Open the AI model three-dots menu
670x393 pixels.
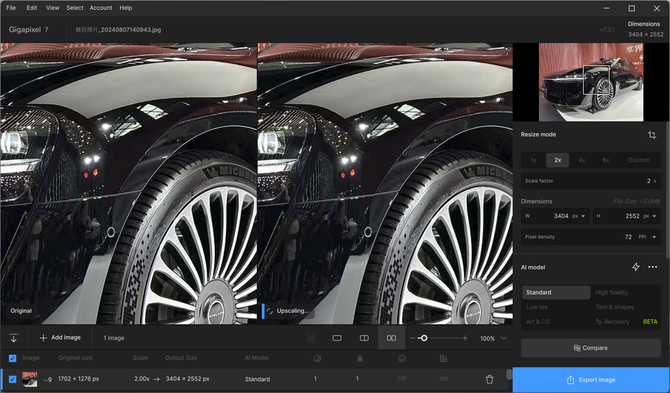tap(652, 267)
